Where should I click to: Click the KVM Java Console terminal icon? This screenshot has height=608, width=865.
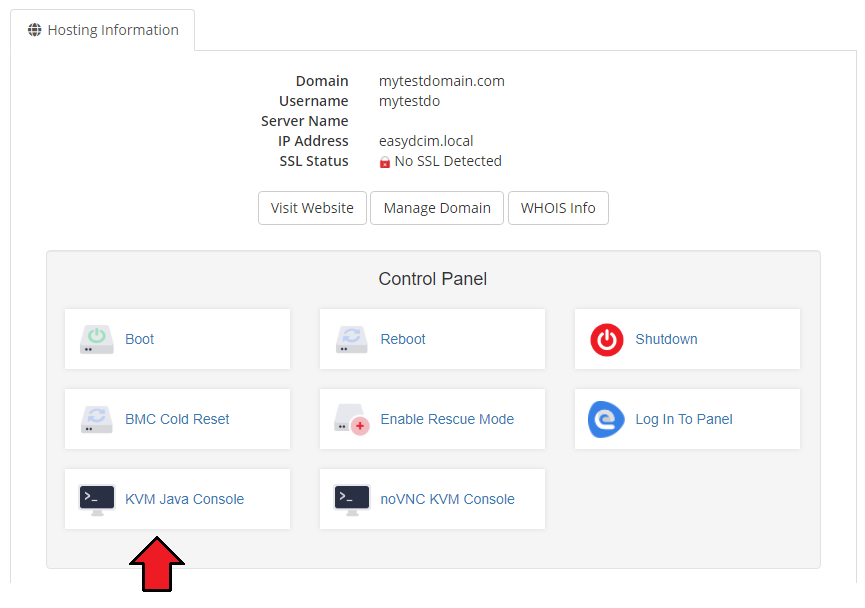(x=97, y=500)
